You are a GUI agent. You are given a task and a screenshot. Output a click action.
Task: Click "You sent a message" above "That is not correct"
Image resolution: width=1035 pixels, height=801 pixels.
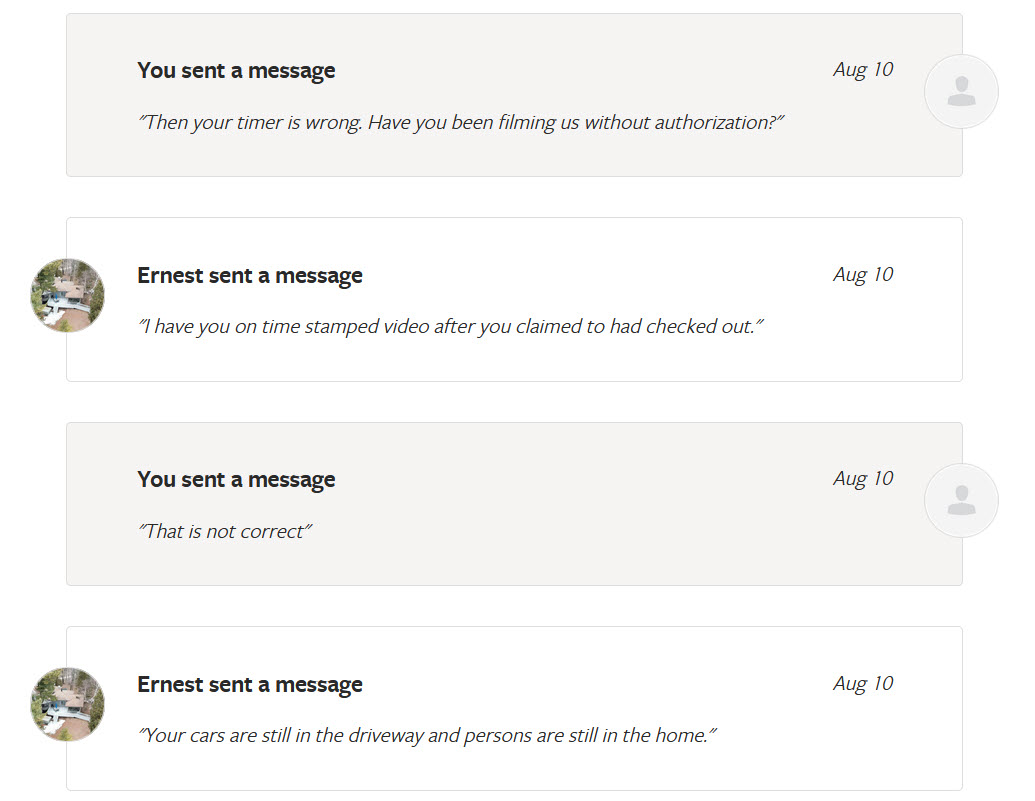[236, 480]
